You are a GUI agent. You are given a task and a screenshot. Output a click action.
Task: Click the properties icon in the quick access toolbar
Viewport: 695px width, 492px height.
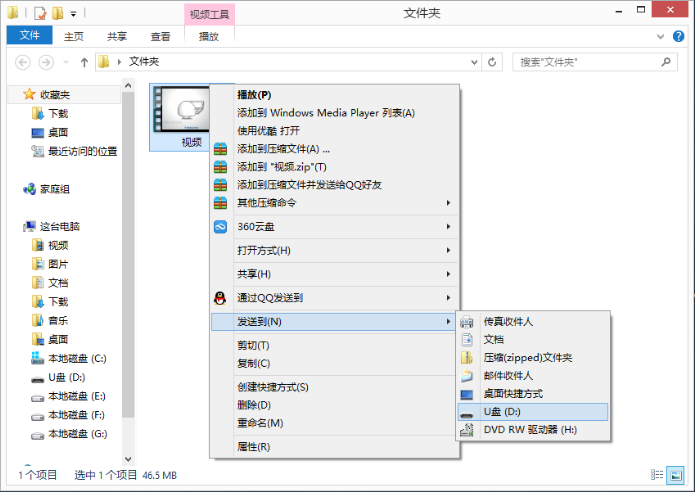pos(40,13)
